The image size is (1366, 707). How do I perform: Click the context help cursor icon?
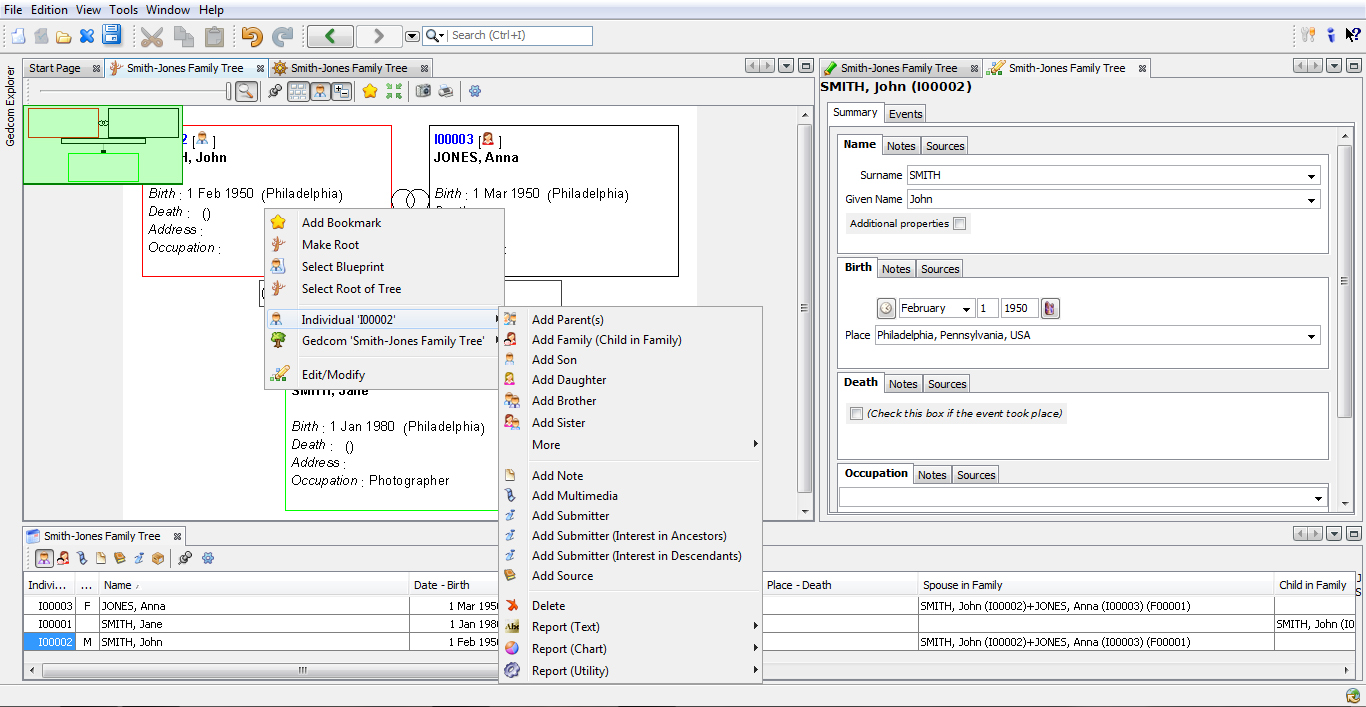1352,35
